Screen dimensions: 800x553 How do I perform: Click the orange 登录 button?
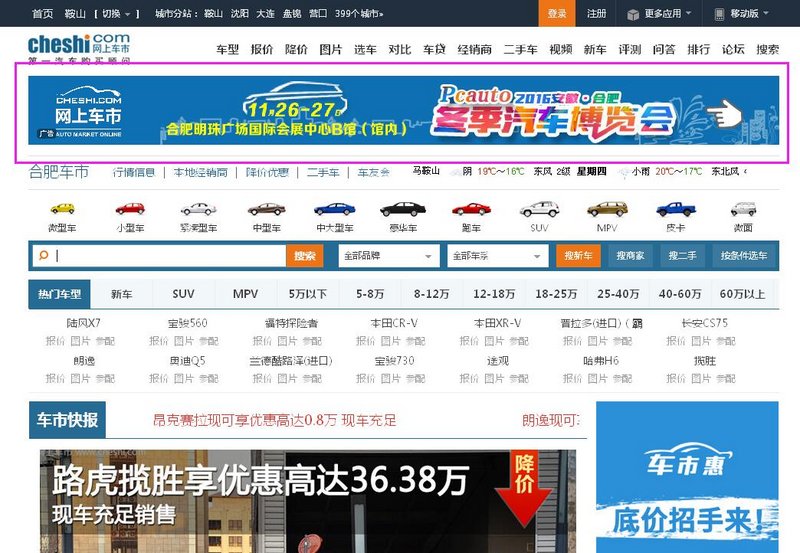click(x=557, y=14)
